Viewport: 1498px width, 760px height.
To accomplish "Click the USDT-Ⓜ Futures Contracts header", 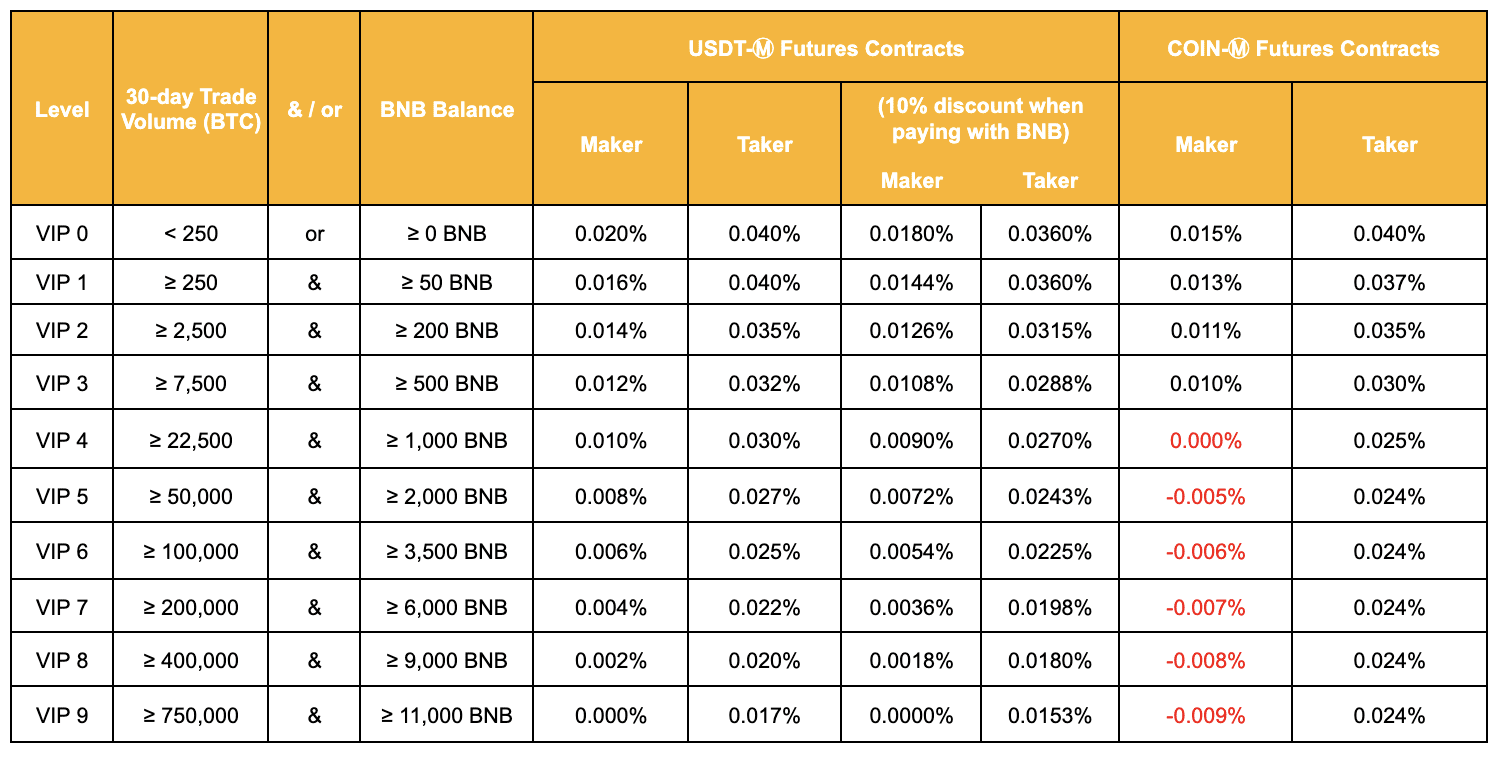I will (x=825, y=48).
